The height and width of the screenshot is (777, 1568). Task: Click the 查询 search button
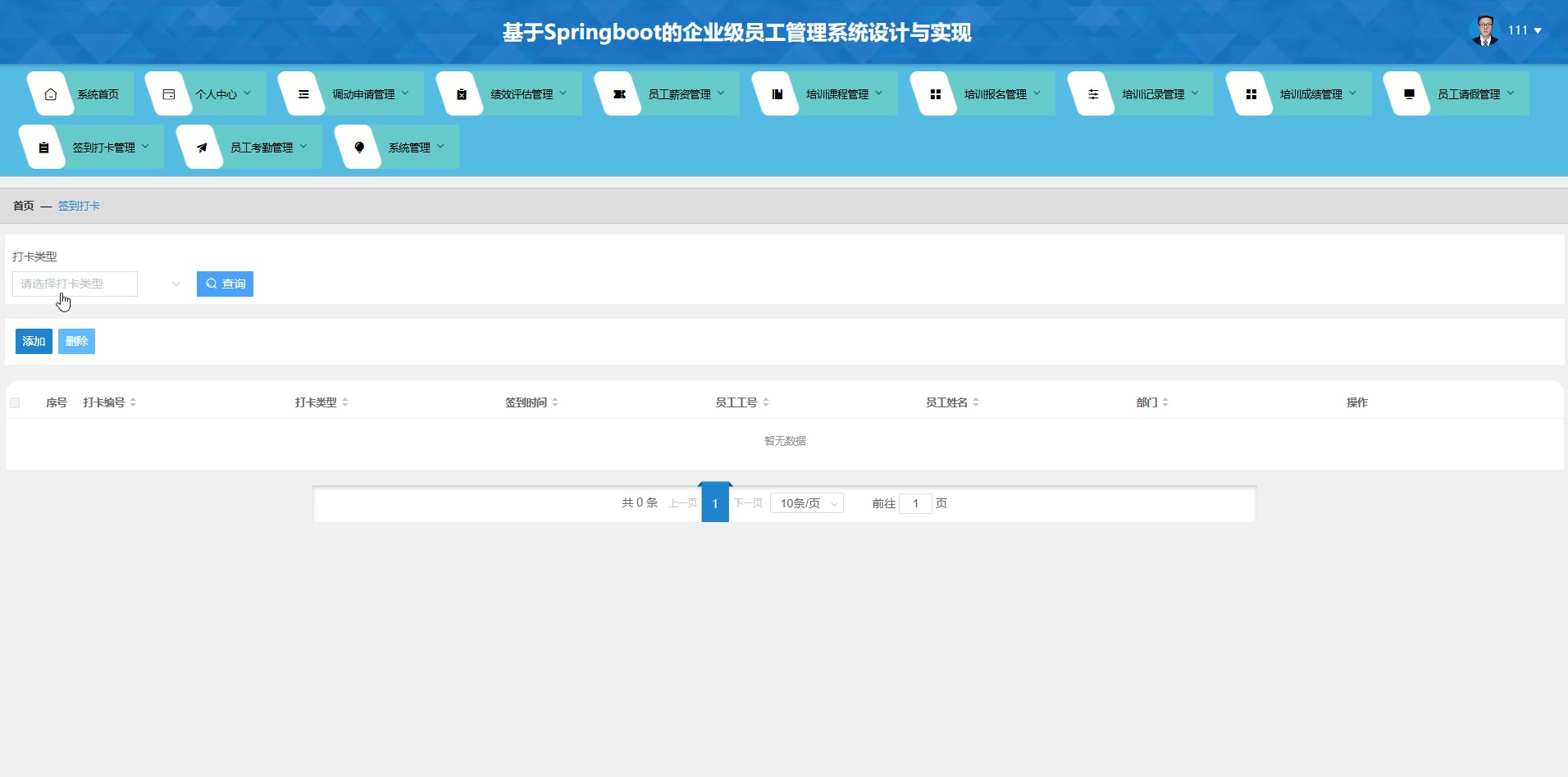tap(225, 284)
